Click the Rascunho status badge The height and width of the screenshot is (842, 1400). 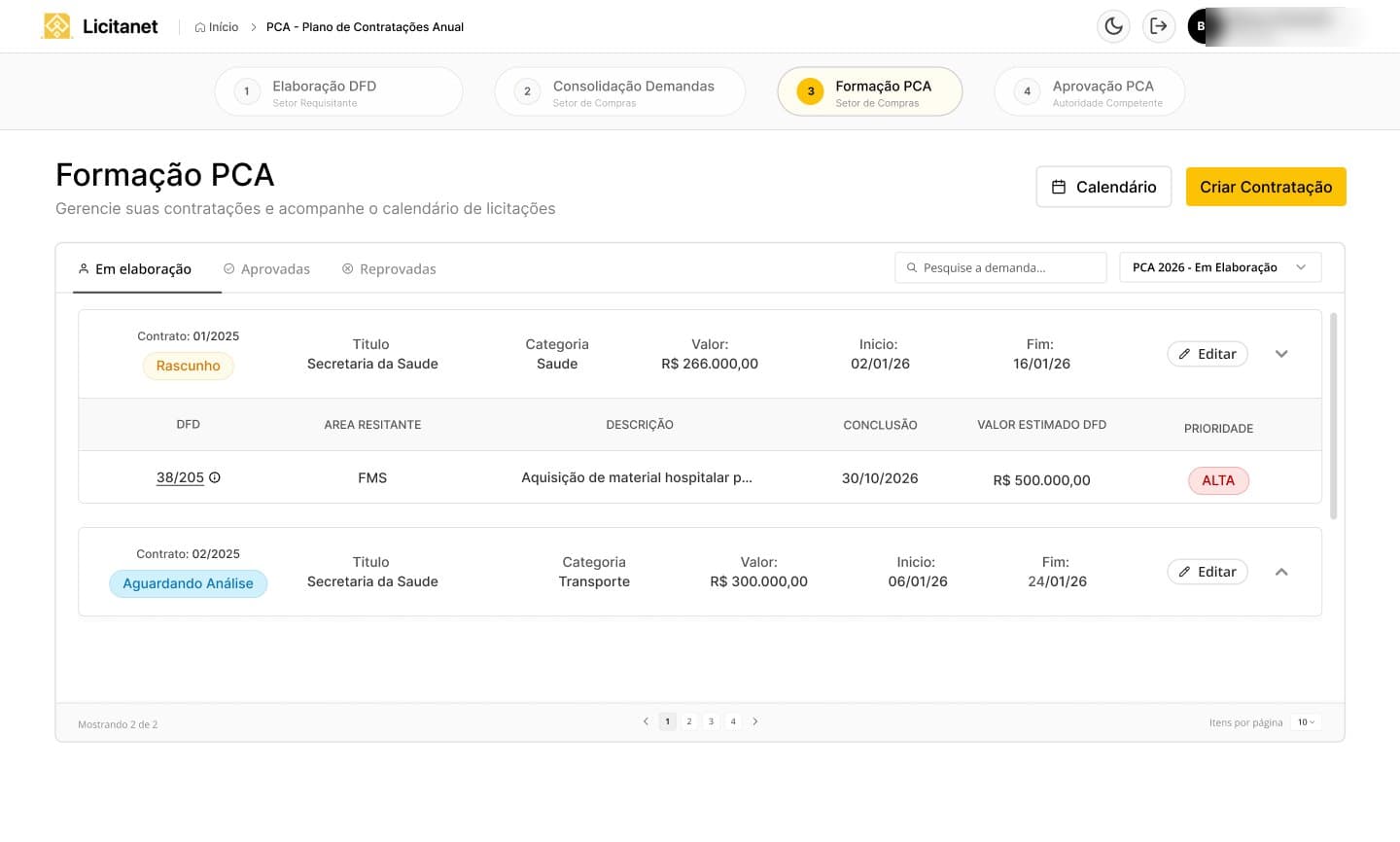pyautogui.click(x=189, y=366)
